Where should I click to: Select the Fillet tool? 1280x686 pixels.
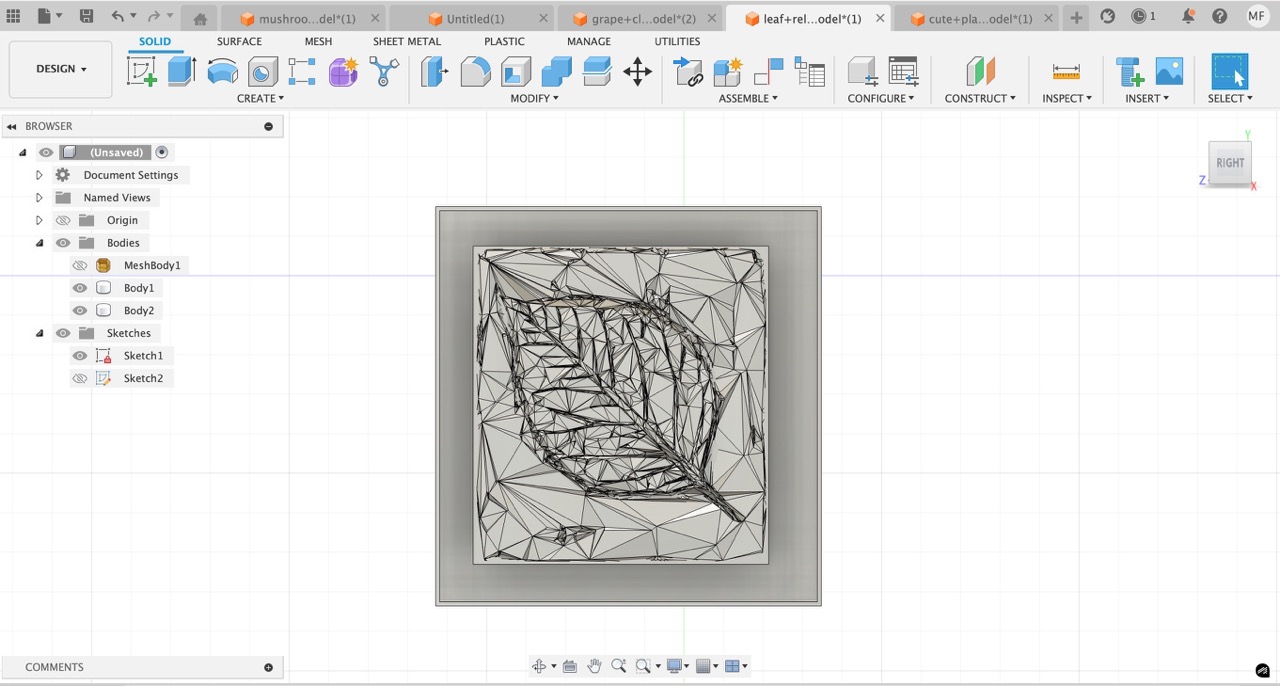(475, 71)
